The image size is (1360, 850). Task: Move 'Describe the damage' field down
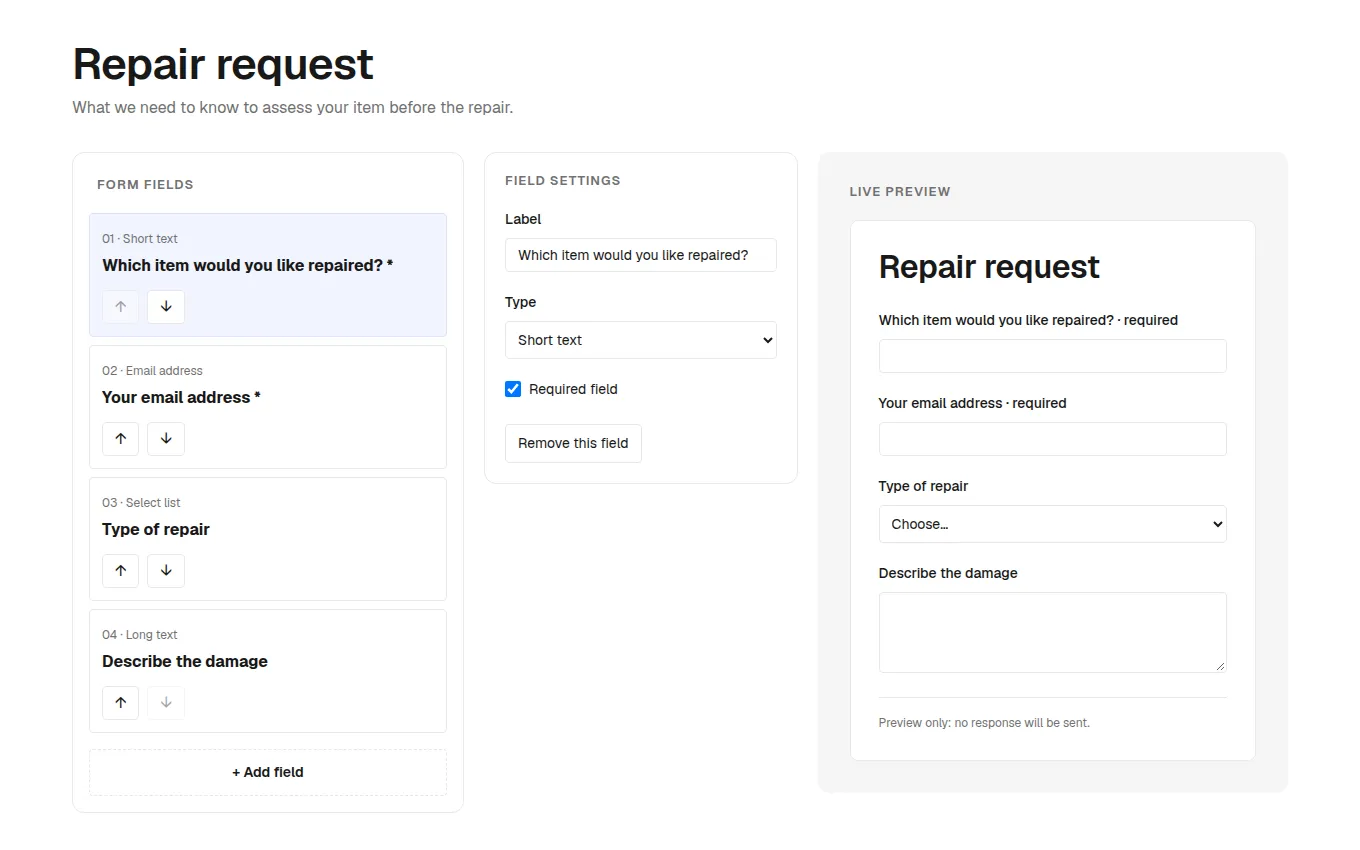(166, 703)
